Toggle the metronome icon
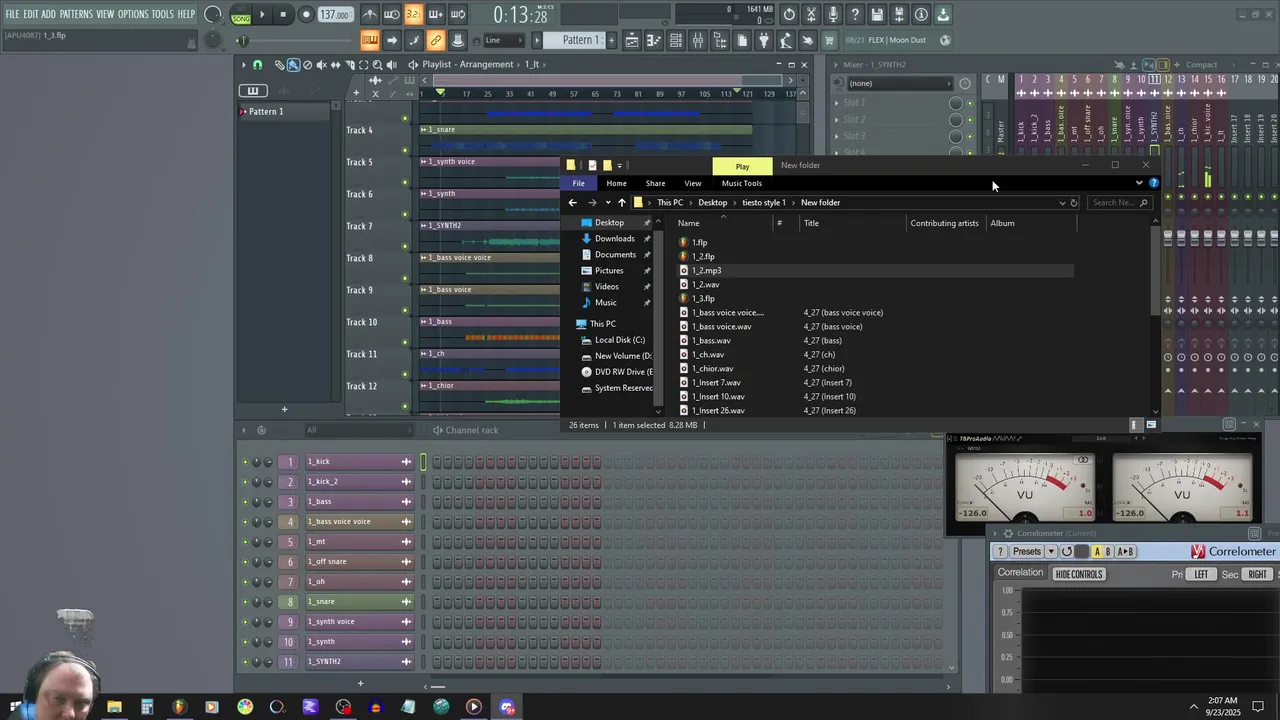The image size is (1280, 720). (370, 15)
